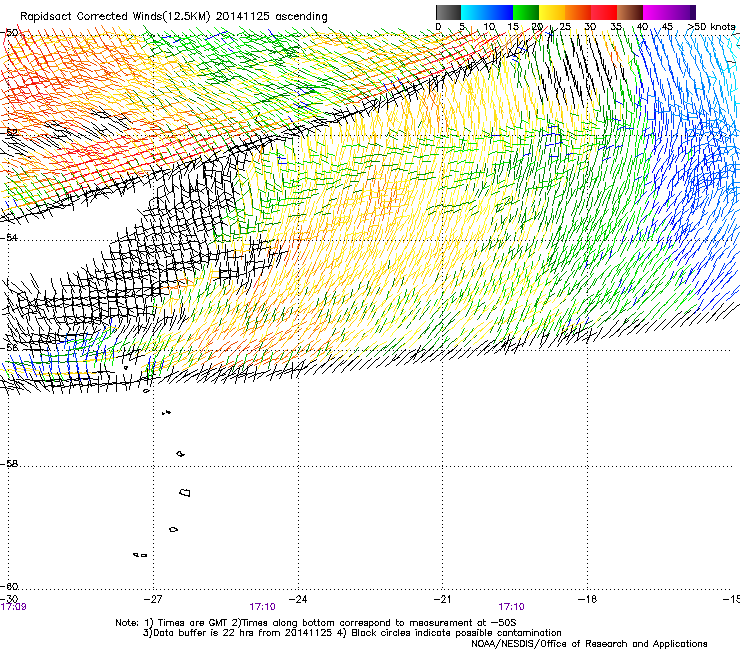Click the -18 longitude axis label
Screen dimensions: 740x650
coord(588,599)
